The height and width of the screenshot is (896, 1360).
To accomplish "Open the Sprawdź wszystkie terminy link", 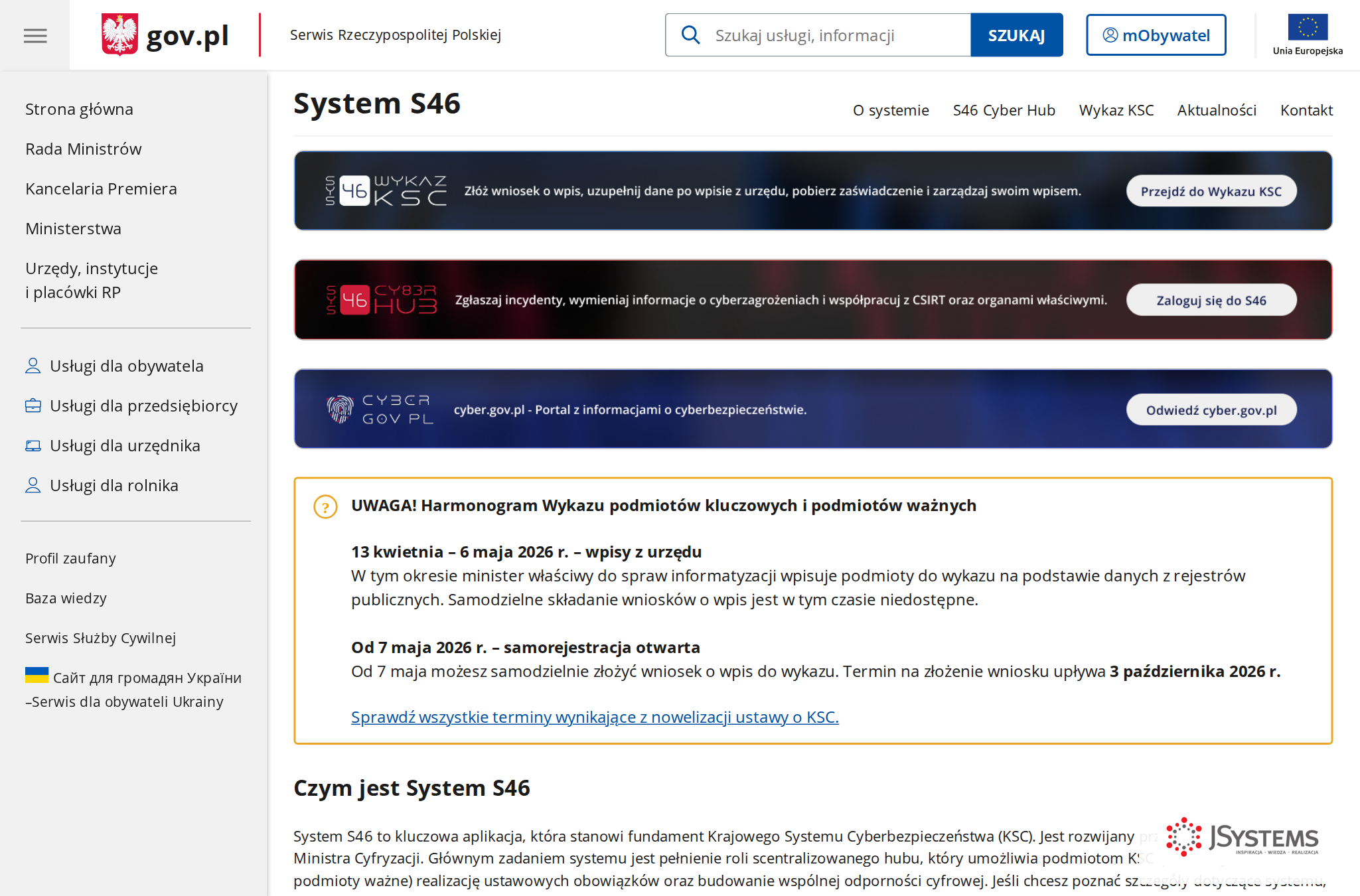I will (x=595, y=717).
